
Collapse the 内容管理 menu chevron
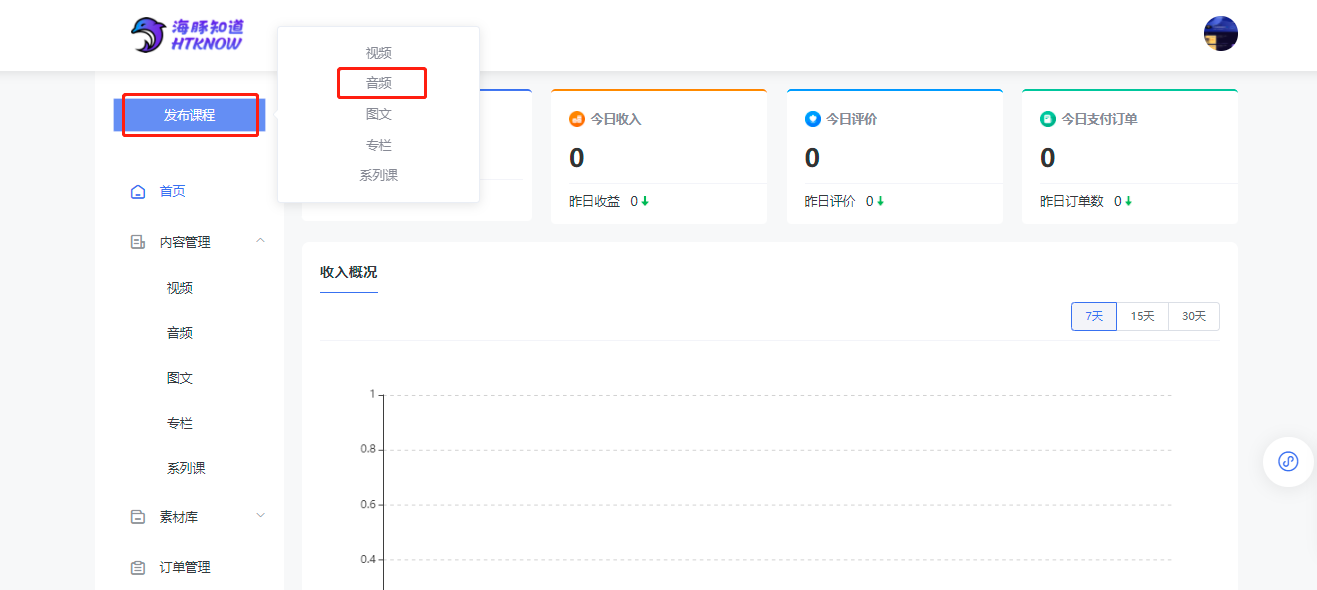pyautogui.click(x=260, y=241)
